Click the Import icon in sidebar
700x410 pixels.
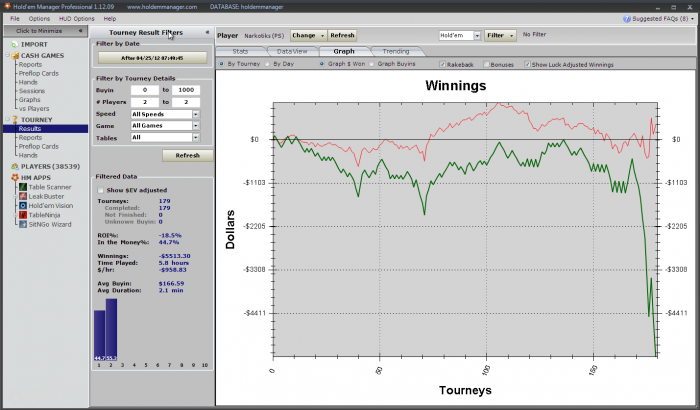point(15,44)
